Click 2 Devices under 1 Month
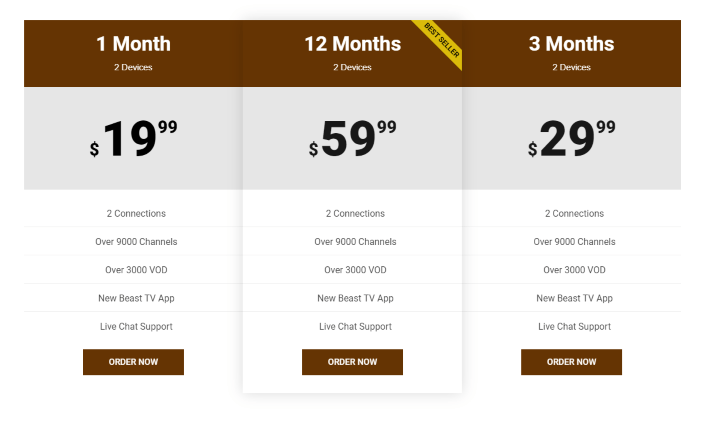Image resolution: width=707 pixels, height=422 pixels. (133, 68)
